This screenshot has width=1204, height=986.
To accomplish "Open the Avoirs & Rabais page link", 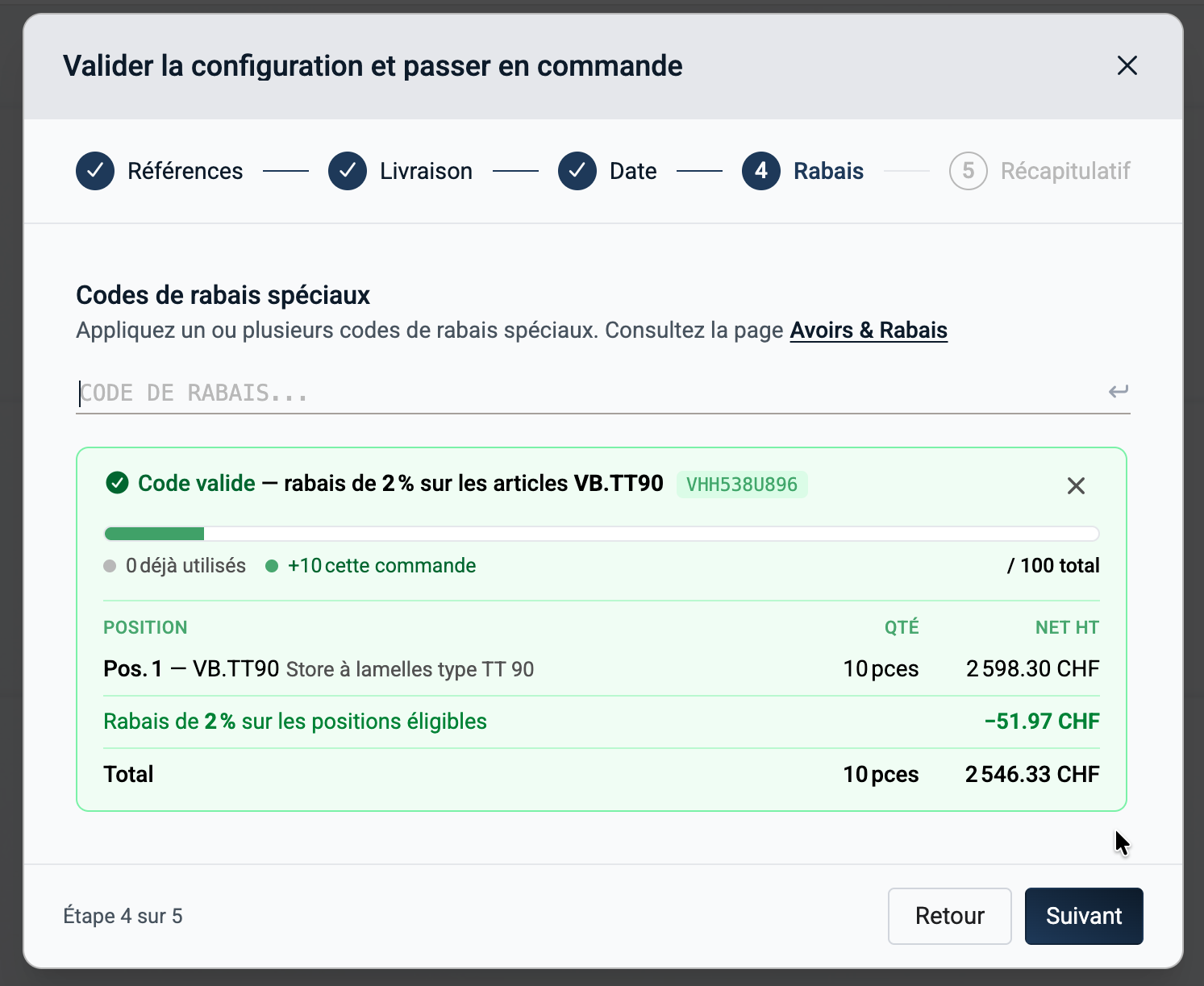I will point(869,331).
